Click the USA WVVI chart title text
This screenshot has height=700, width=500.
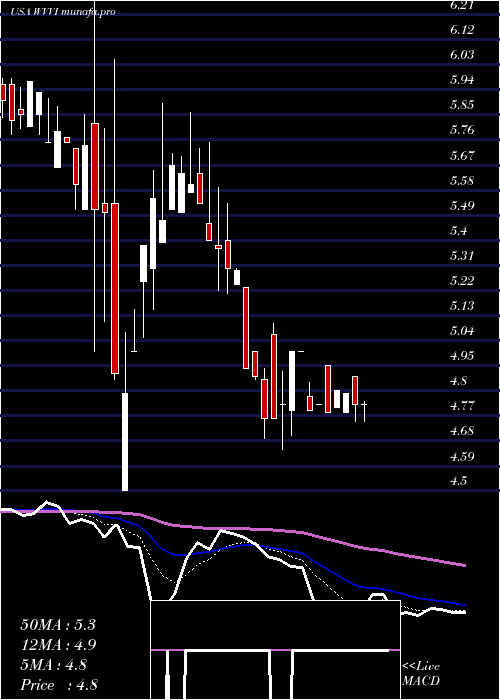[x=62, y=12]
